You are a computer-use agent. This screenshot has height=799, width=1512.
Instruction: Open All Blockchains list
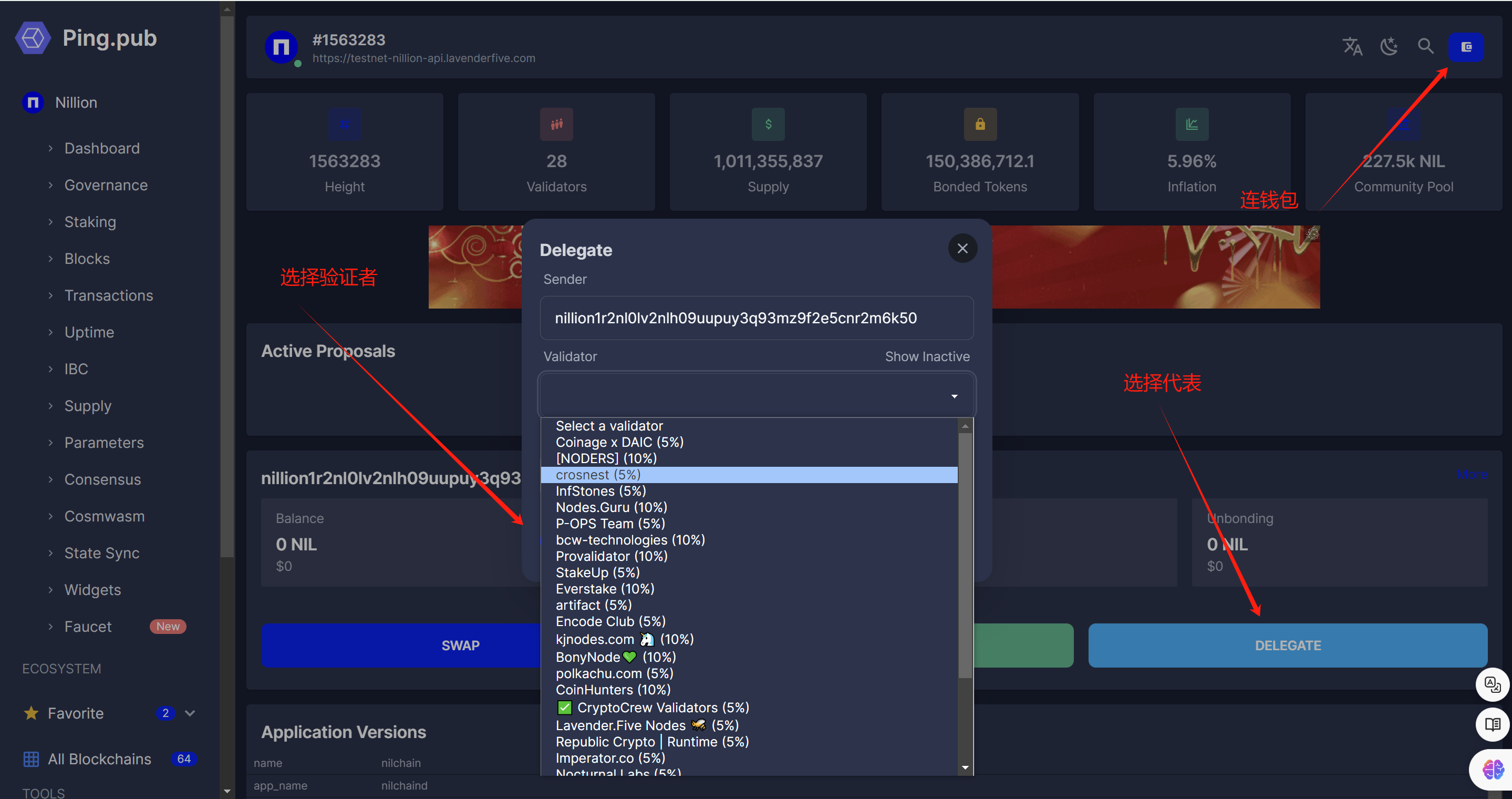[99, 759]
